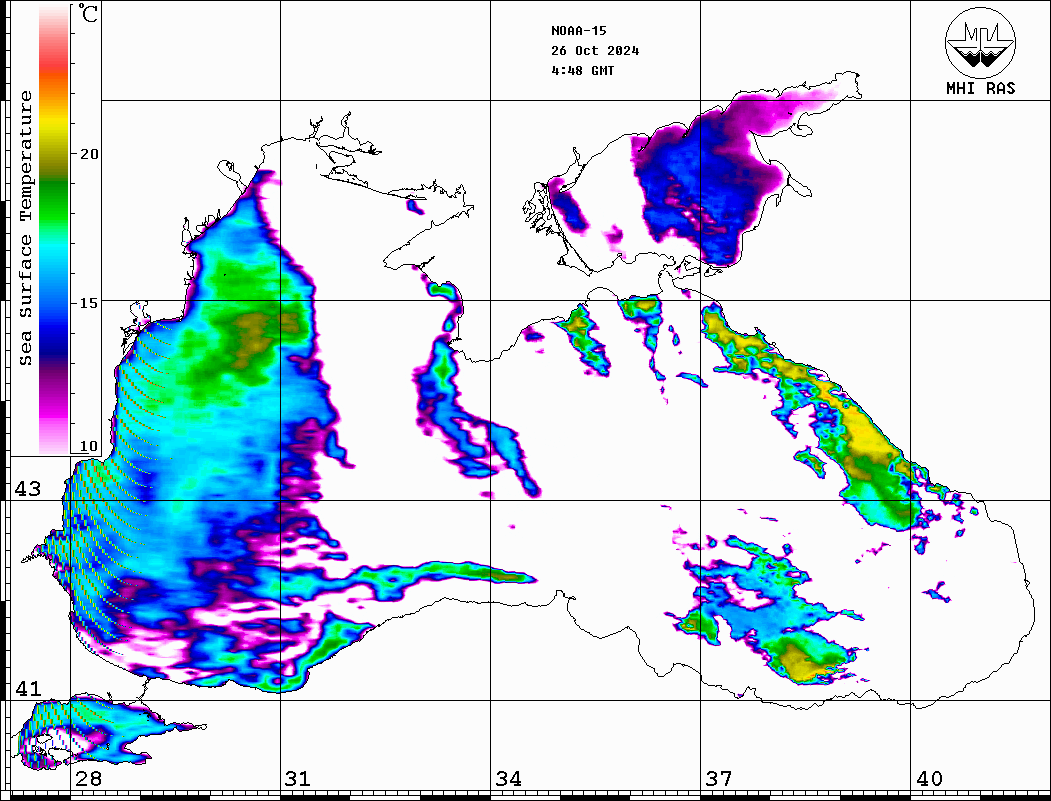This screenshot has width=1051, height=801.
Task: Click the 'Sea Surface Temperature' vertical title
Action: click(25, 228)
